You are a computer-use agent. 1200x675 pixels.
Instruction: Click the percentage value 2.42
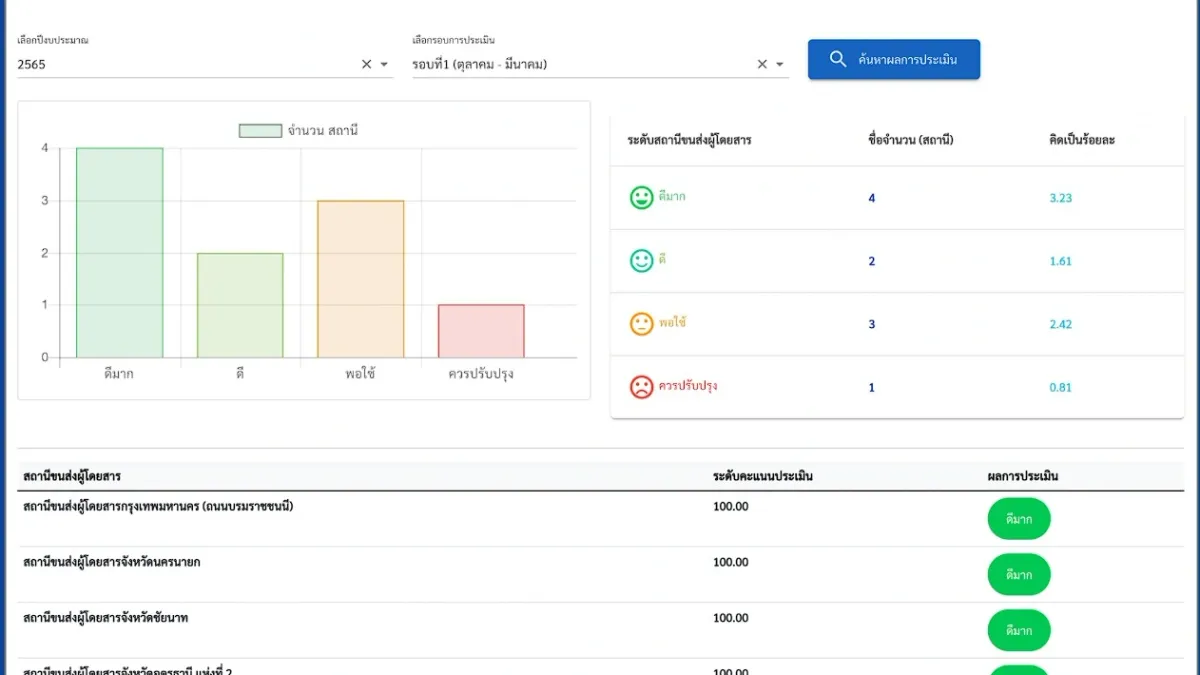1061,324
